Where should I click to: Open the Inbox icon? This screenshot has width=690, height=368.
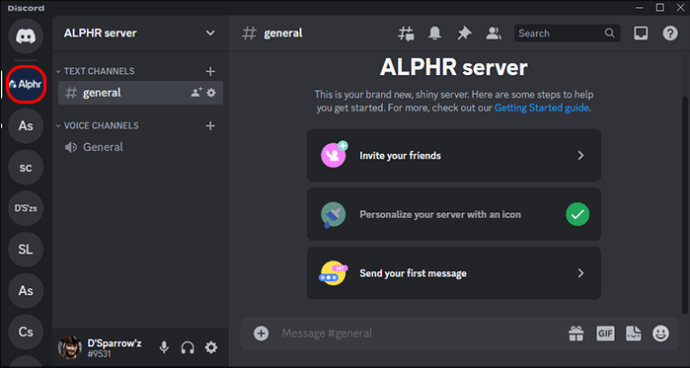(641, 33)
